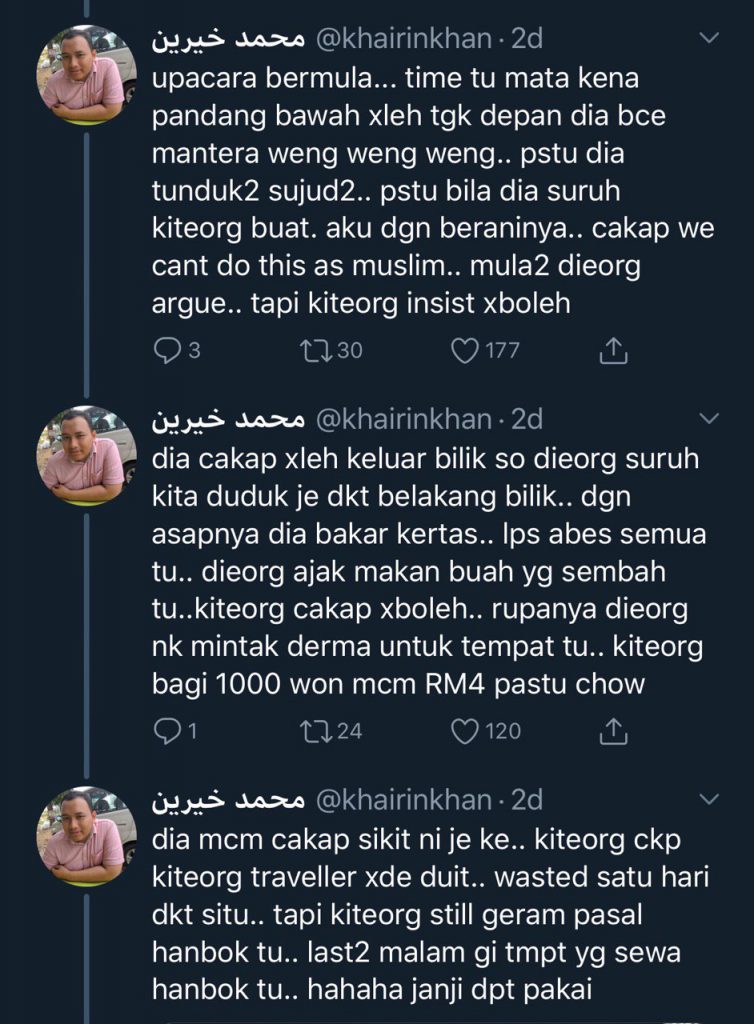
Task: Open the tweet text starting 'dia cakap xleh keluar'
Action: [x=430, y=572]
